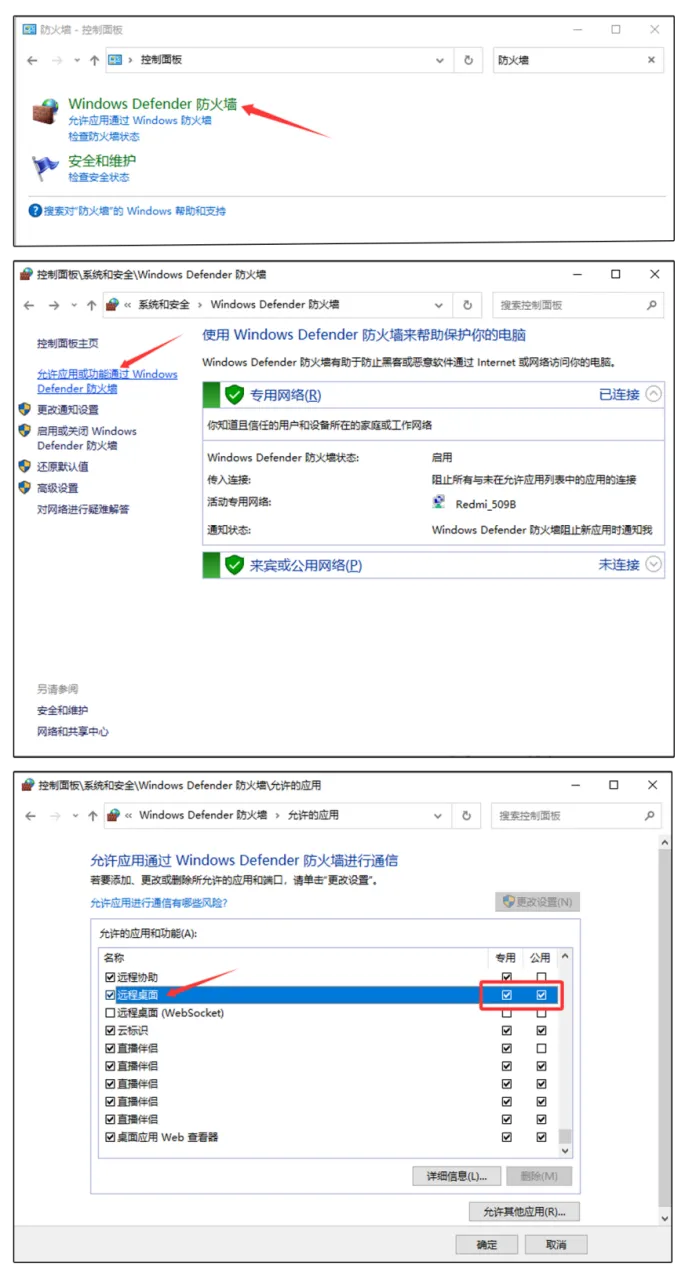The width and height of the screenshot is (685, 1280).
Task: Go back in the 允许的应用 window
Action: click(30, 815)
